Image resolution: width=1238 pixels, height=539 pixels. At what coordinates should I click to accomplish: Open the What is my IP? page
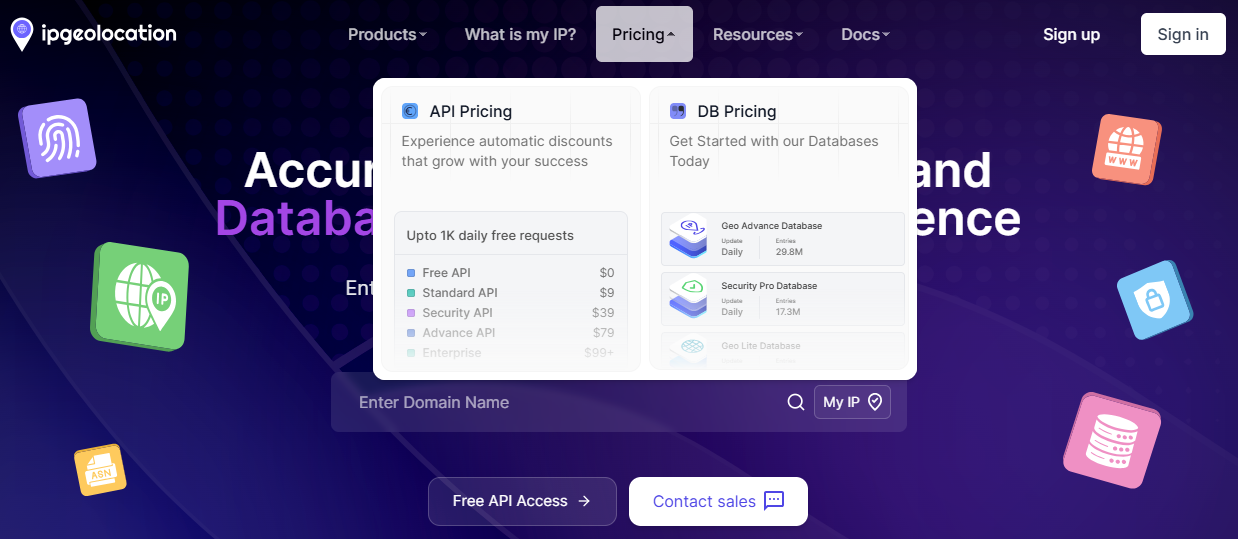pyautogui.click(x=520, y=34)
